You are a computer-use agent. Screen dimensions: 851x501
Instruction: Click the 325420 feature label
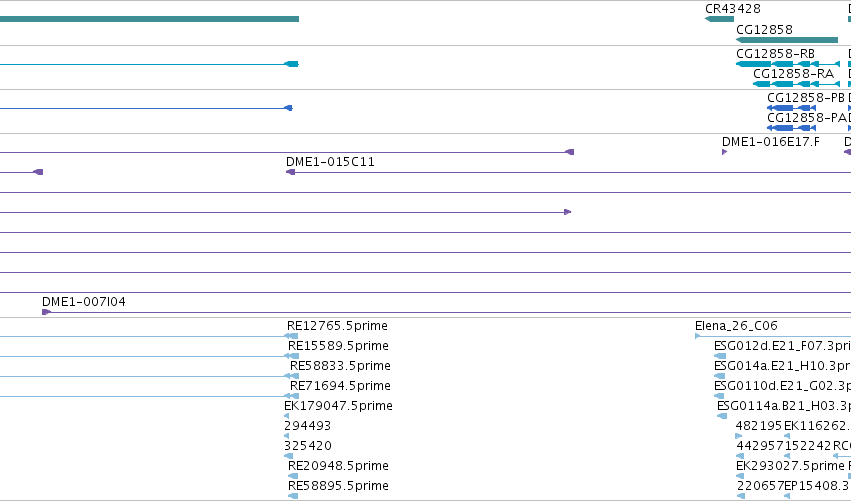click(308, 446)
